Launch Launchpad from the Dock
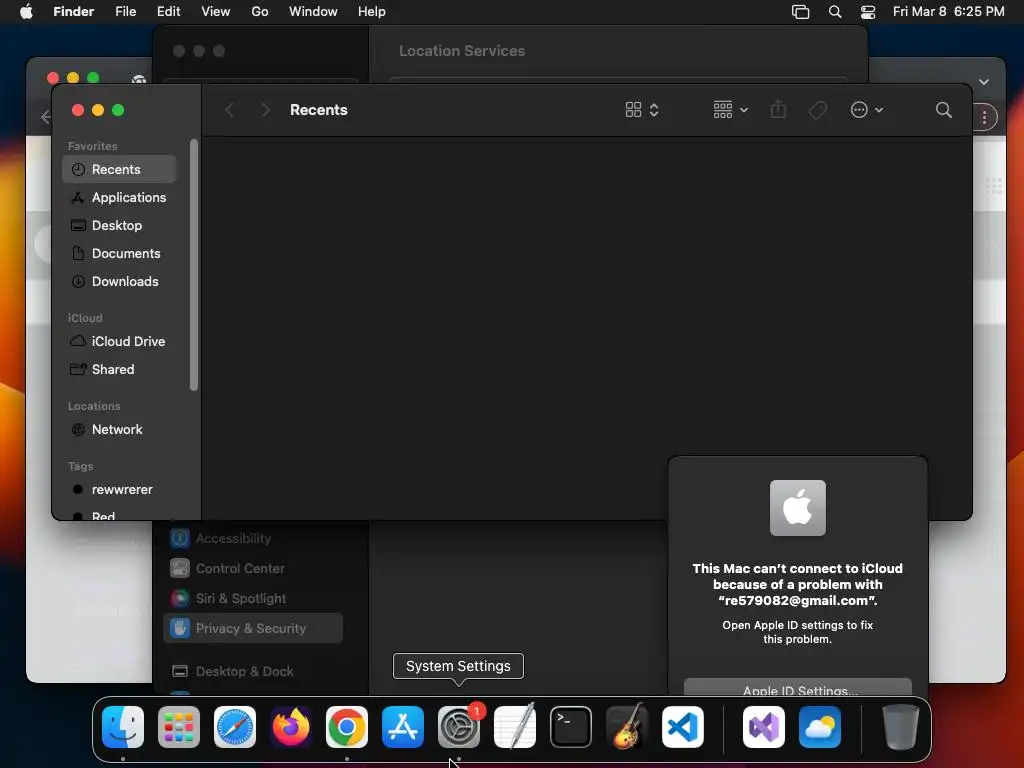The width and height of the screenshot is (1024, 768). point(179,727)
